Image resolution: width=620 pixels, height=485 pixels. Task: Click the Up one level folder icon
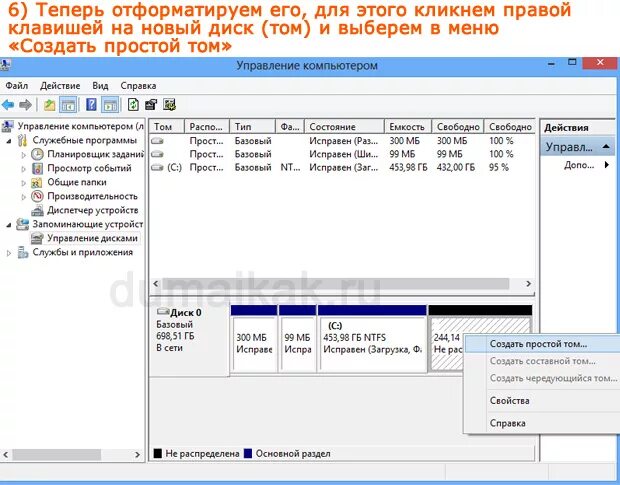pos(49,105)
